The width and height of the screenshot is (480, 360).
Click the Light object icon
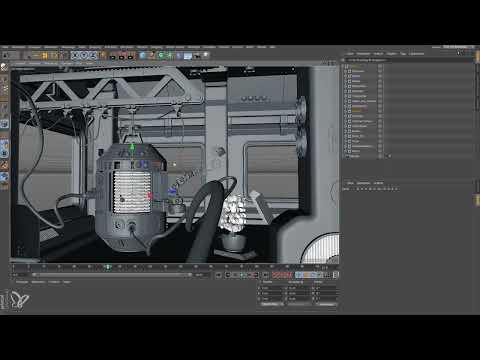click(x=206, y=55)
